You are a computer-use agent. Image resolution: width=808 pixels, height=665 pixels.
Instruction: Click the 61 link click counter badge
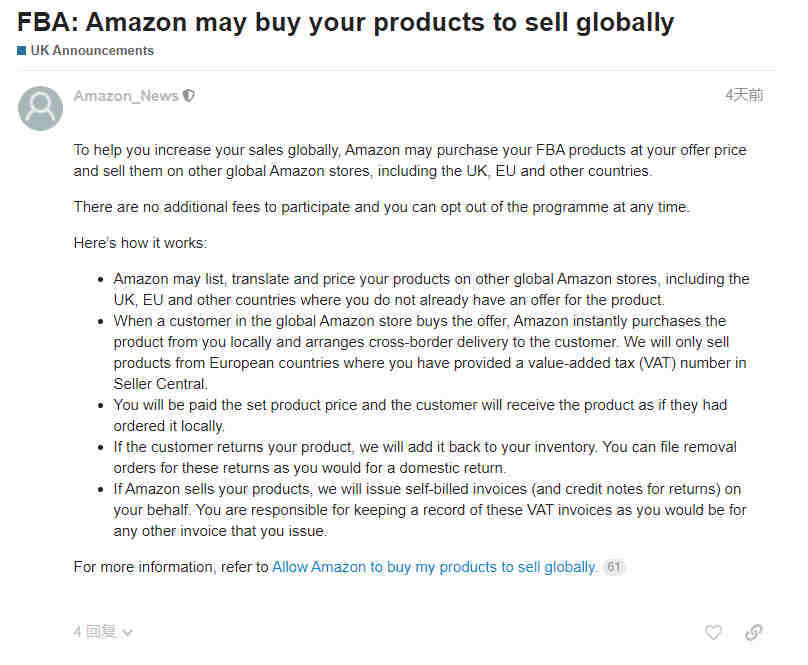coord(614,567)
